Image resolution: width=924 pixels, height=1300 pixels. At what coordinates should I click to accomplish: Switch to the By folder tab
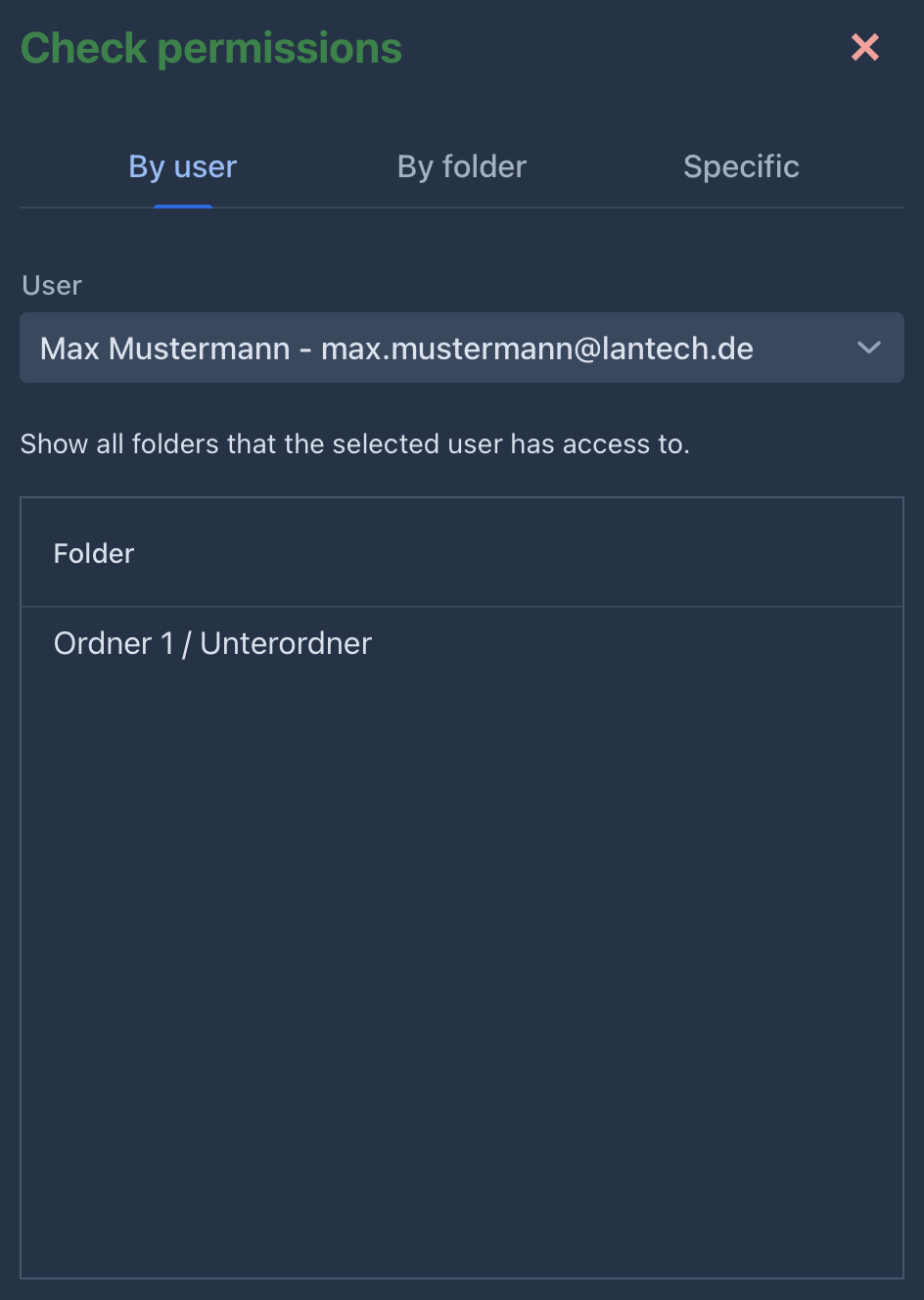(x=462, y=166)
